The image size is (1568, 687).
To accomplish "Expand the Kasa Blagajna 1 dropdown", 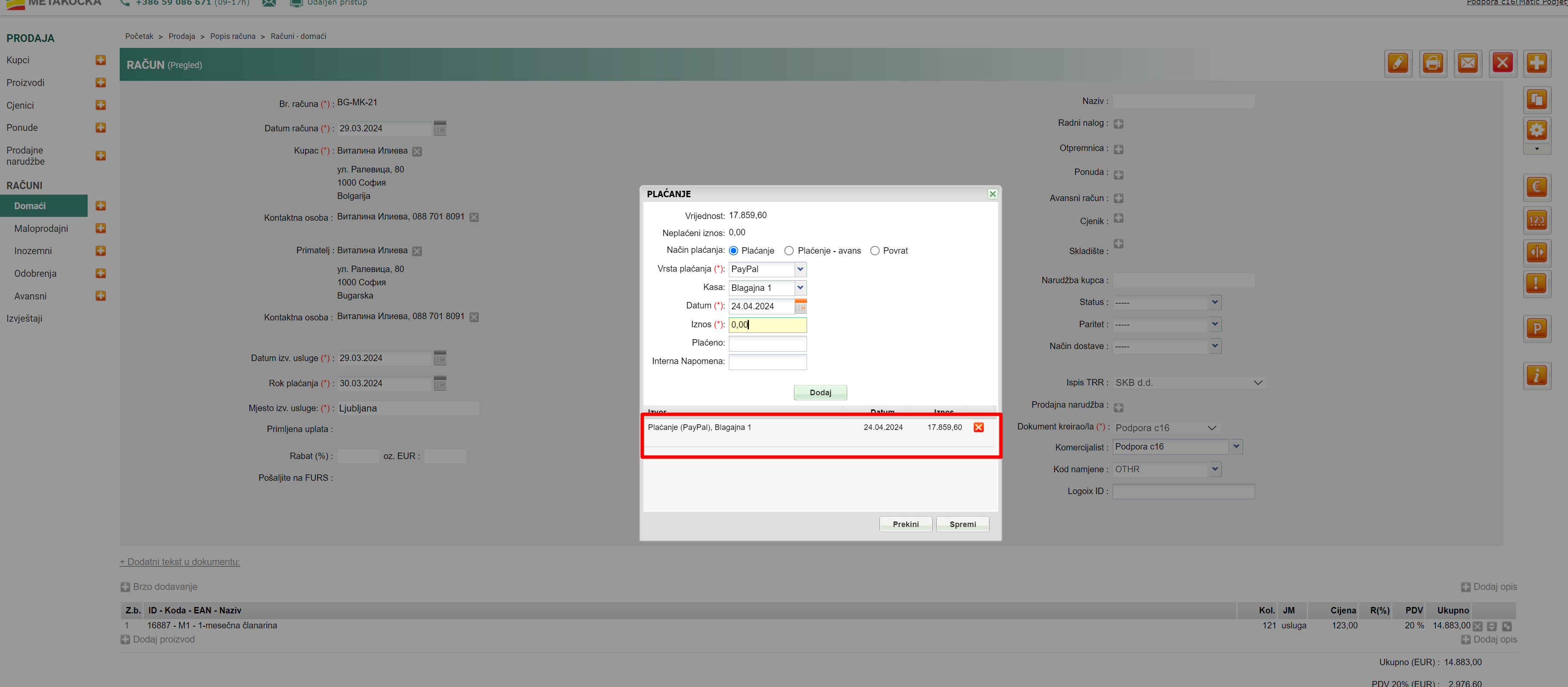I will point(800,288).
